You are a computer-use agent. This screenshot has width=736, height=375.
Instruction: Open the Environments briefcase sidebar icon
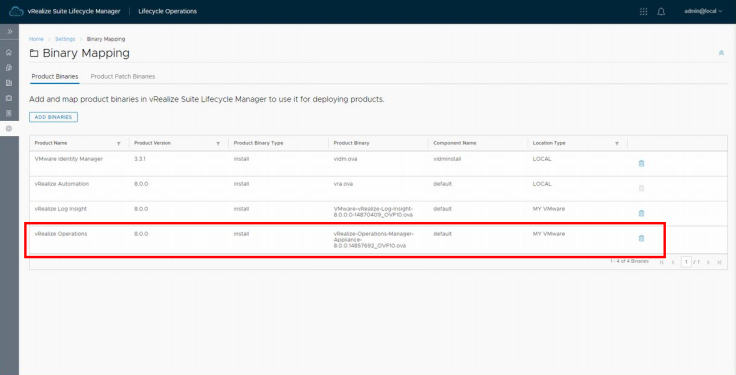click(x=9, y=98)
